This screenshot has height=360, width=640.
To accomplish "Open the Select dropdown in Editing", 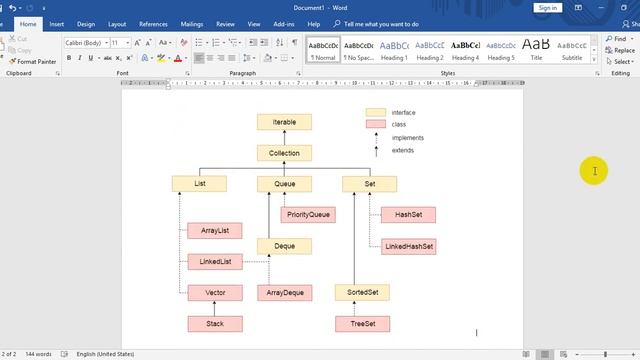I will coord(620,62).
